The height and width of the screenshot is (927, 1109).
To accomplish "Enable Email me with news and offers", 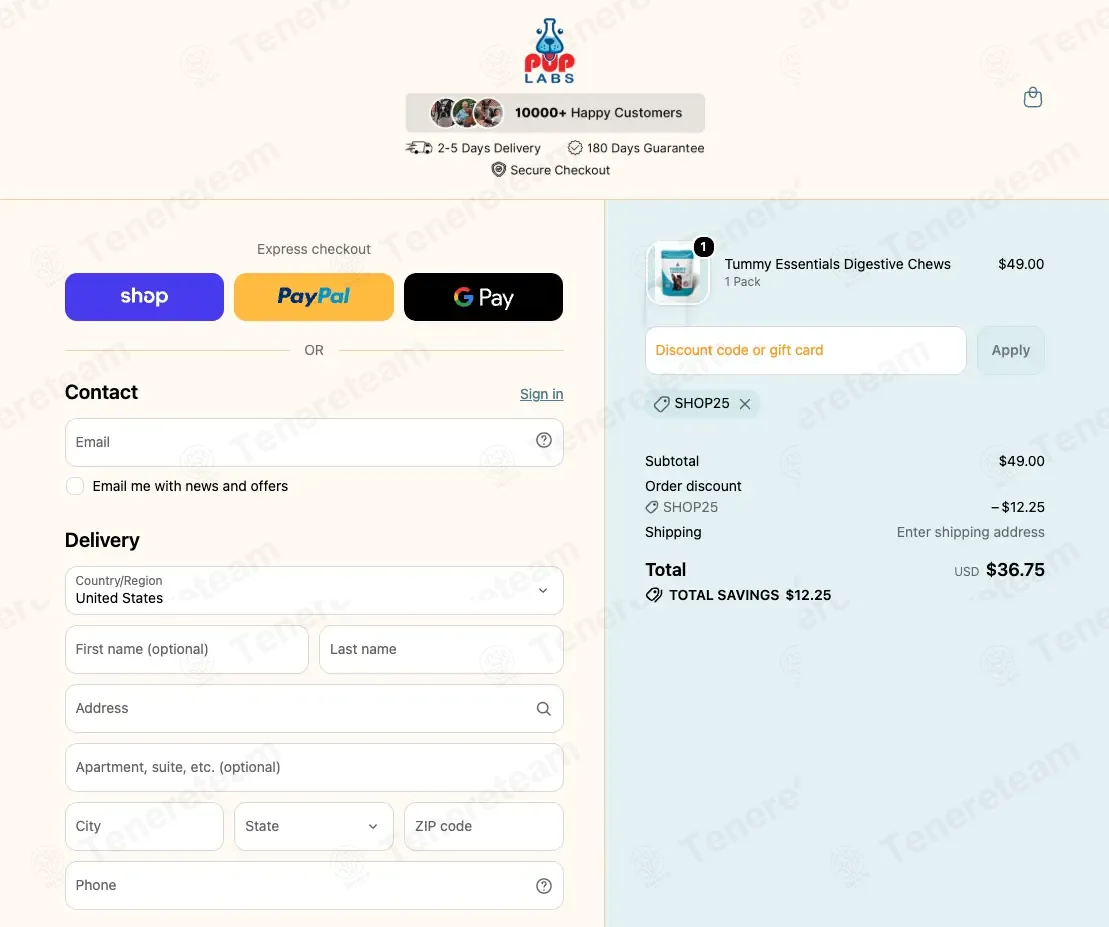I will click(x=75, y=486).
